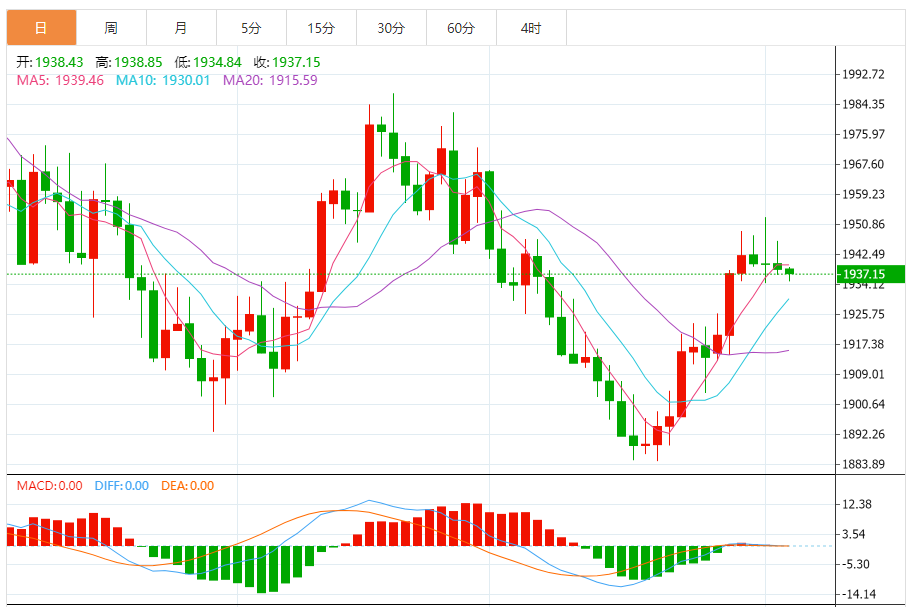Screen dimensions: 913x607
Task: Click the MA10: 1930.01 indicator label
Action: click(163, 80)
